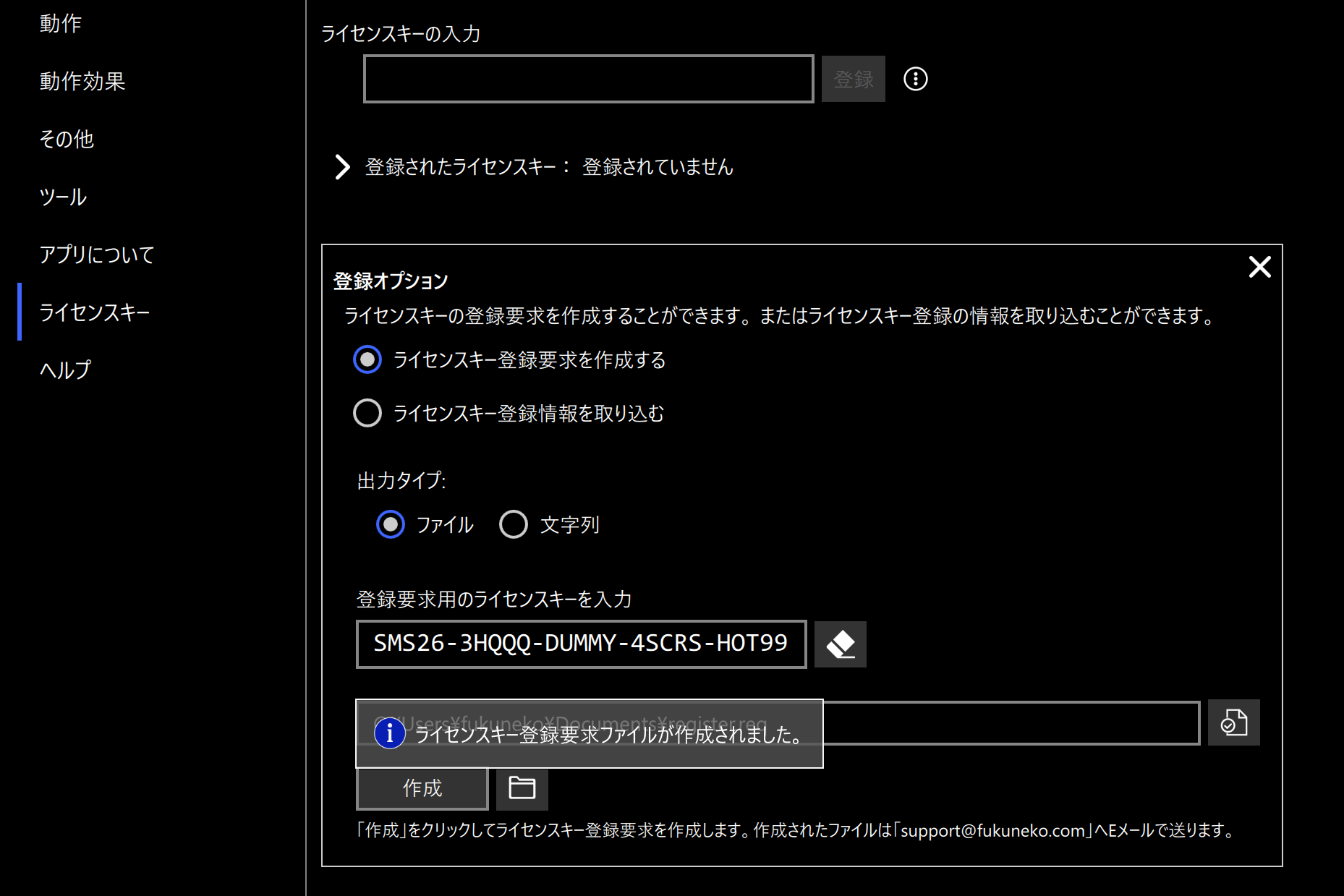Close the 登録オプション panel
Viewport: 1344px width, 896px height.
pyautogui.click(x=1259, y=267)
